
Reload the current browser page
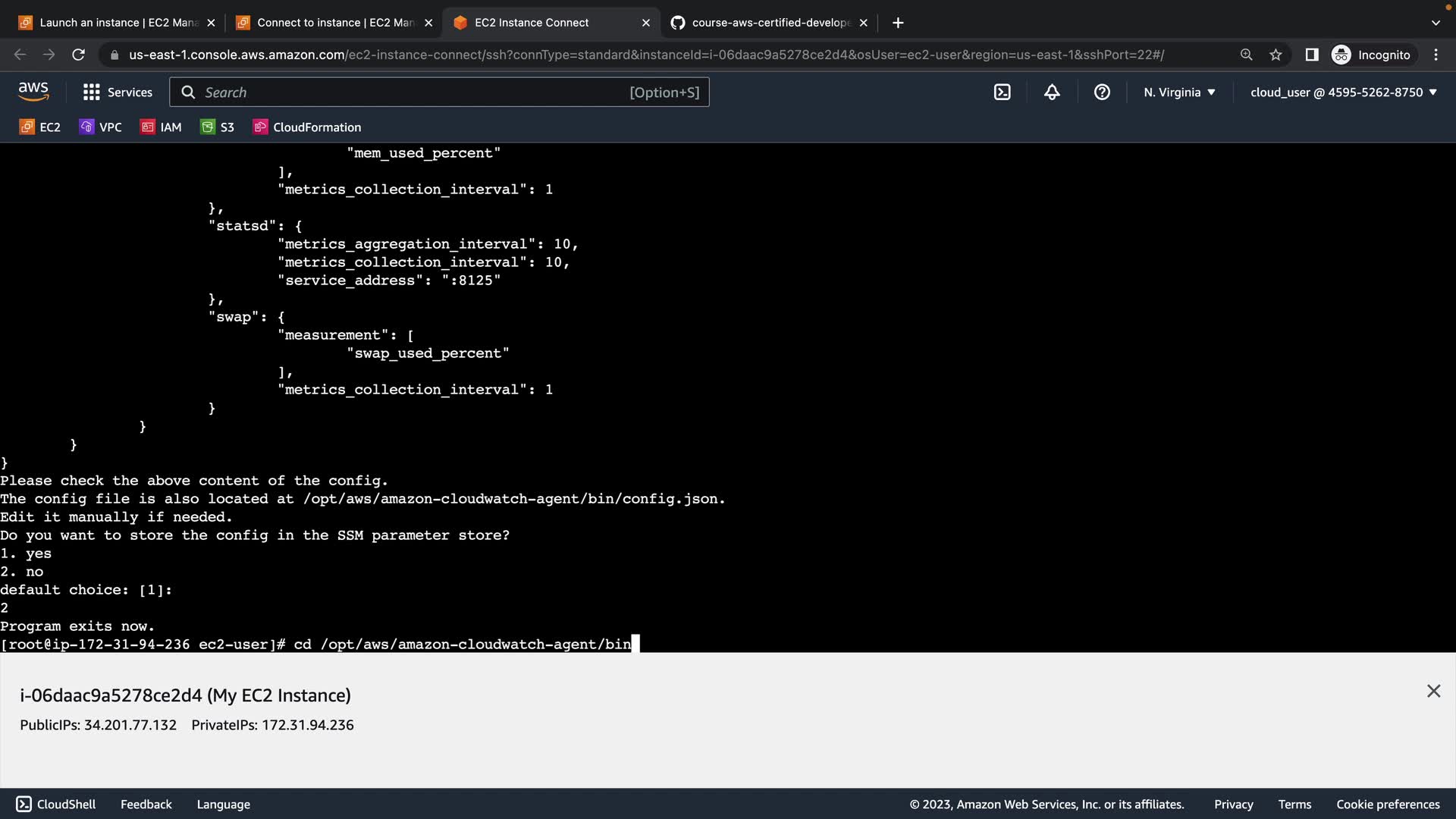coord(78,55)
